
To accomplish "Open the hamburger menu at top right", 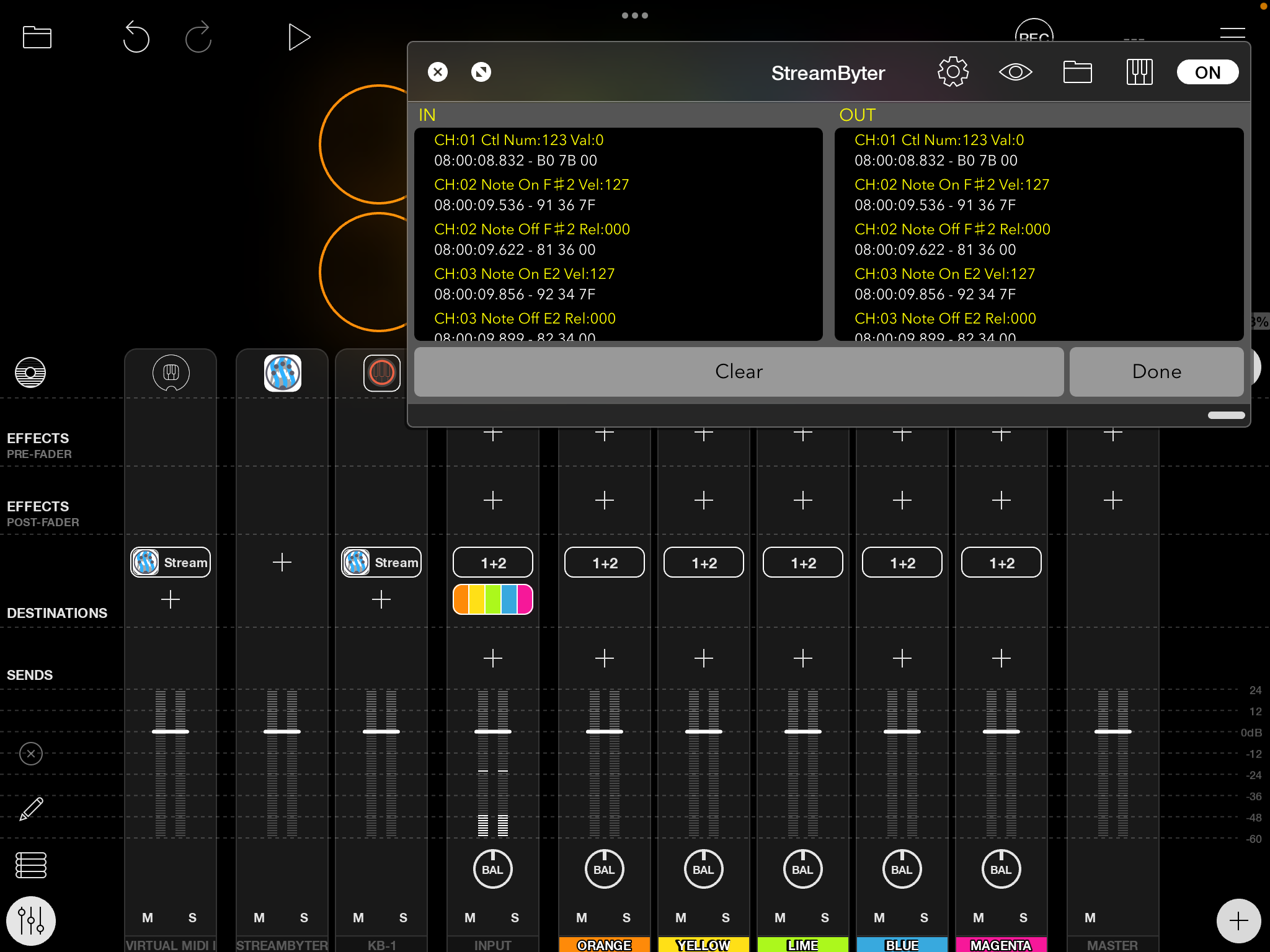I will pos(1233,34).
